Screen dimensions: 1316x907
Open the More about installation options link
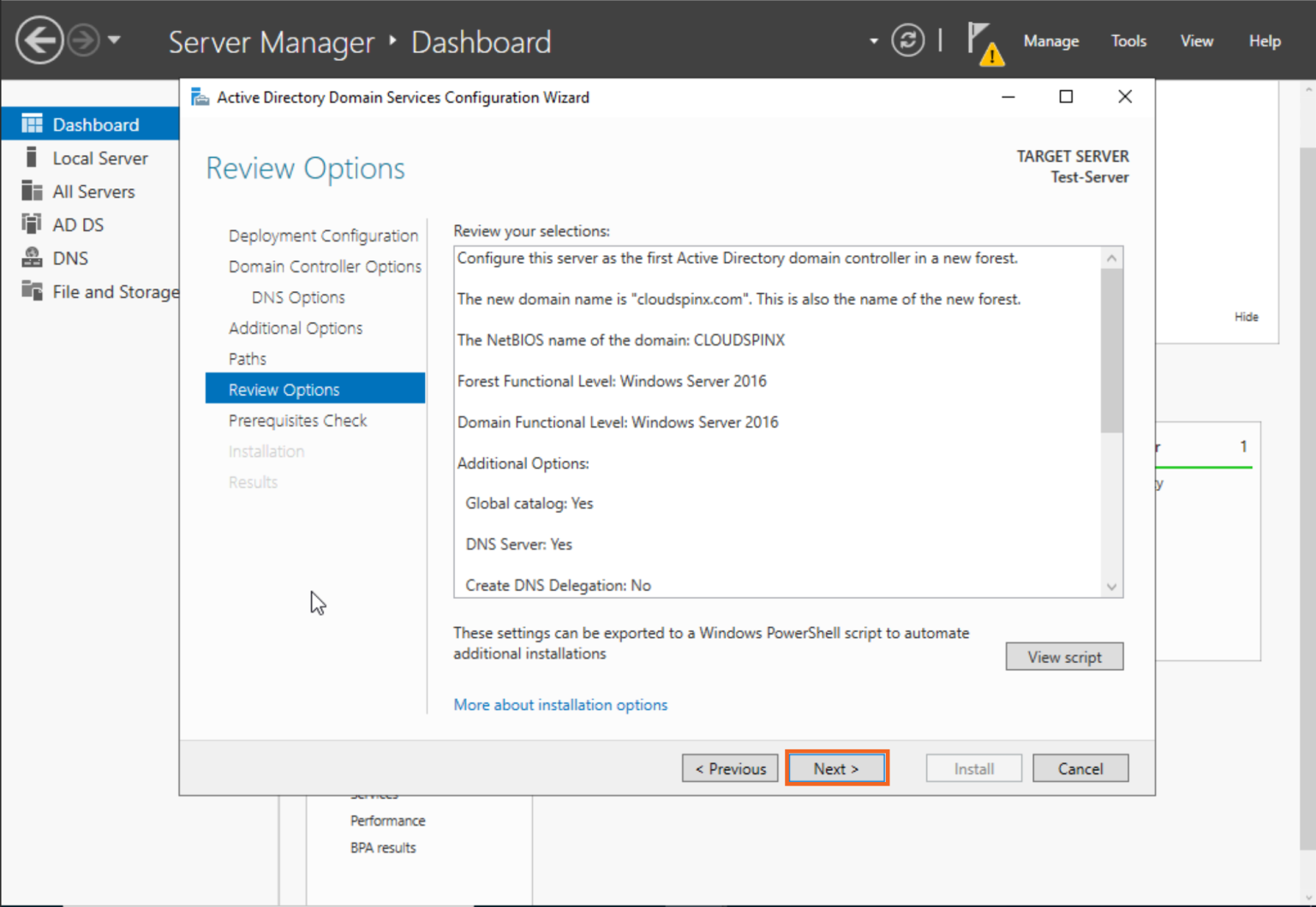click(x=560, y=704)
